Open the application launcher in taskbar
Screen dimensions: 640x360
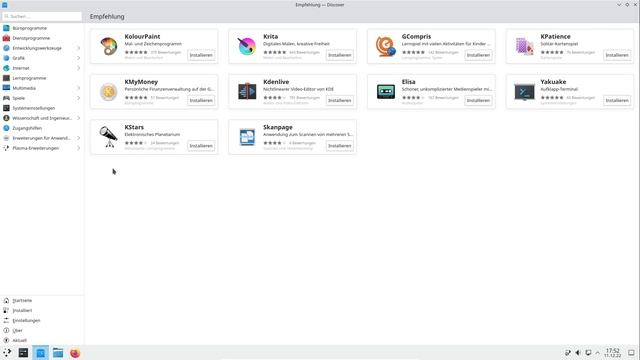[7, 353]
